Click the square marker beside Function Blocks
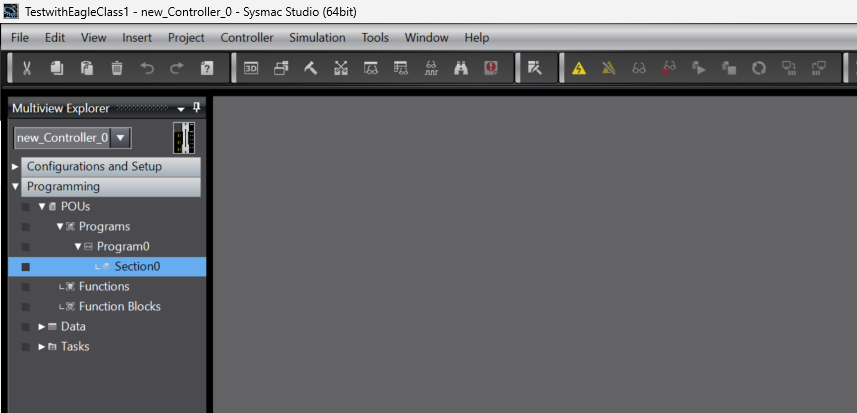 click(x=26, y=307)
